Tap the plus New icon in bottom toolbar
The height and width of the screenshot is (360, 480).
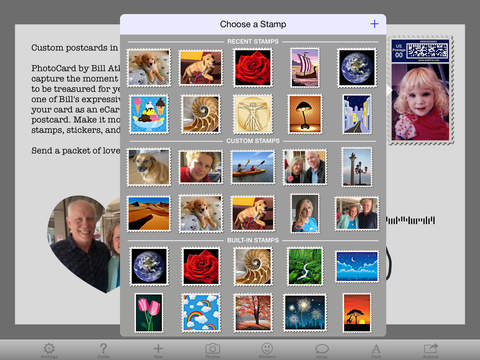(x=158, y=349)
